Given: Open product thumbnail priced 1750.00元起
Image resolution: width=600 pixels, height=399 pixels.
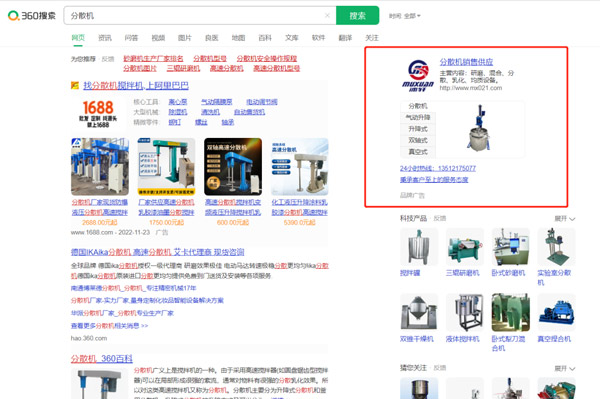Looking at the screenshot, I should coord(166,167).
